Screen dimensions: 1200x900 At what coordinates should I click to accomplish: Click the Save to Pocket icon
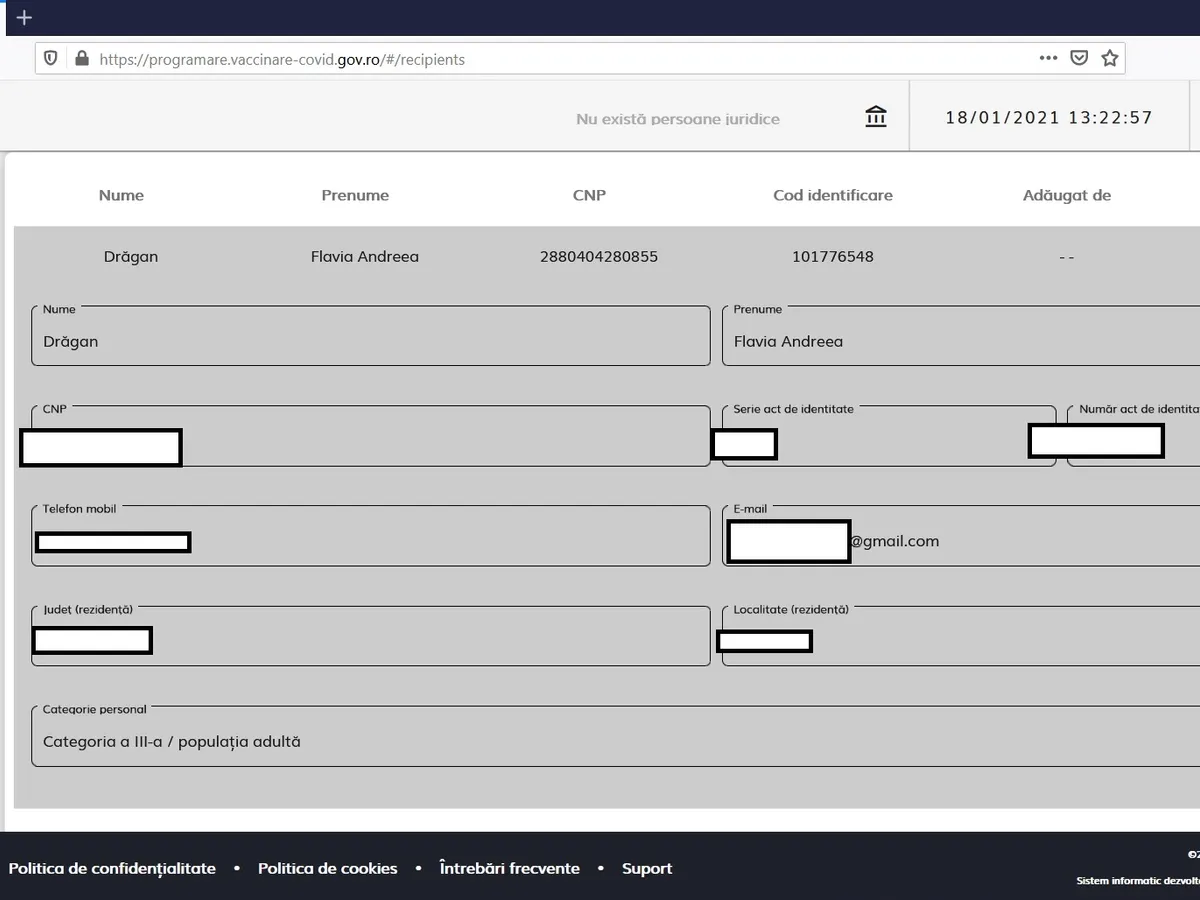[1079, 58]
